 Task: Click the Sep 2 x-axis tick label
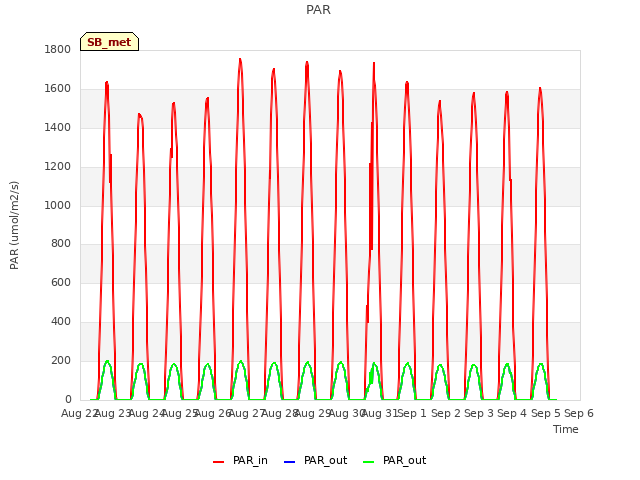pyautogui.click(x=446, y=413)
